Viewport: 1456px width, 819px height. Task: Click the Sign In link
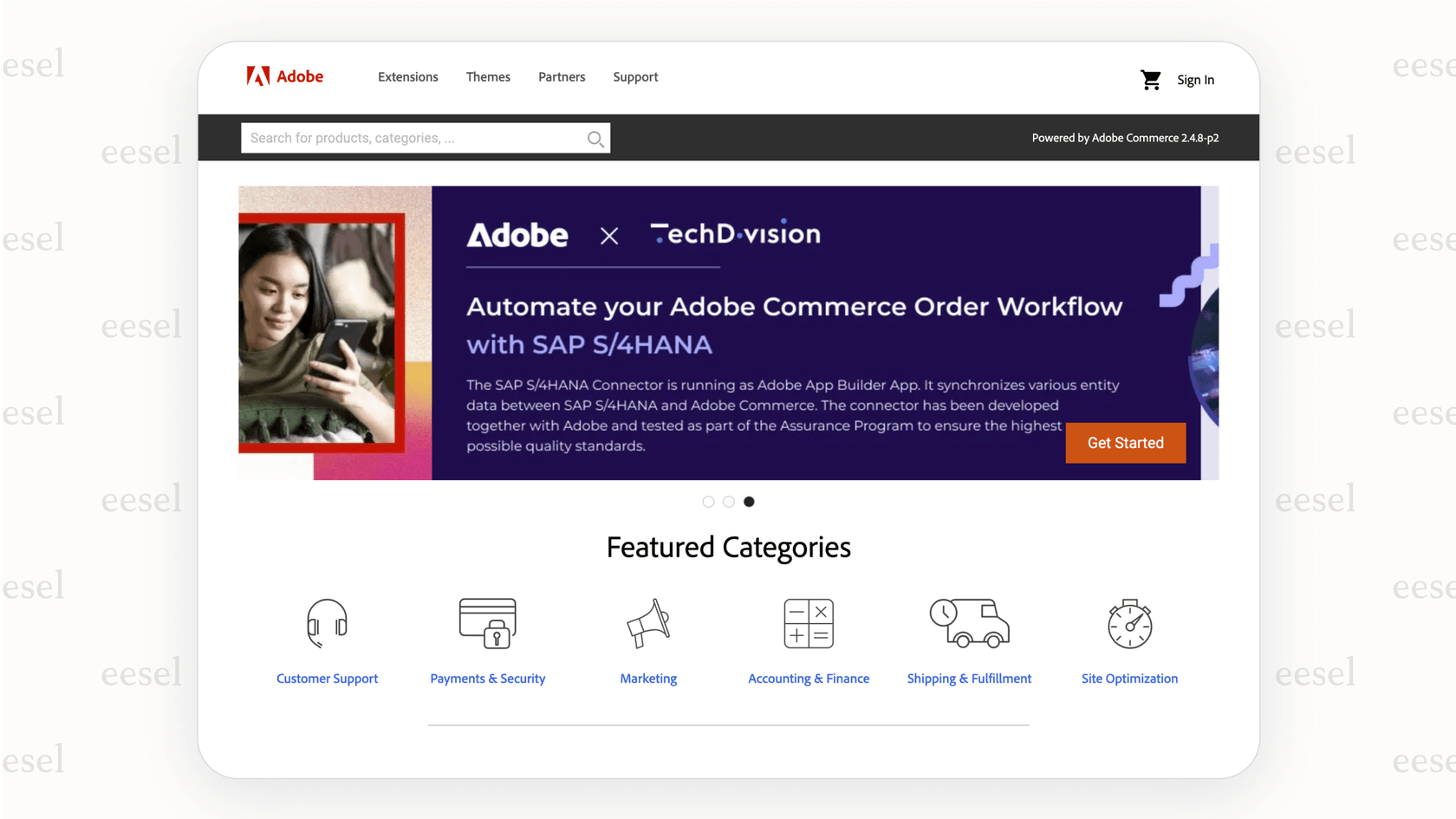(1195, 79)
